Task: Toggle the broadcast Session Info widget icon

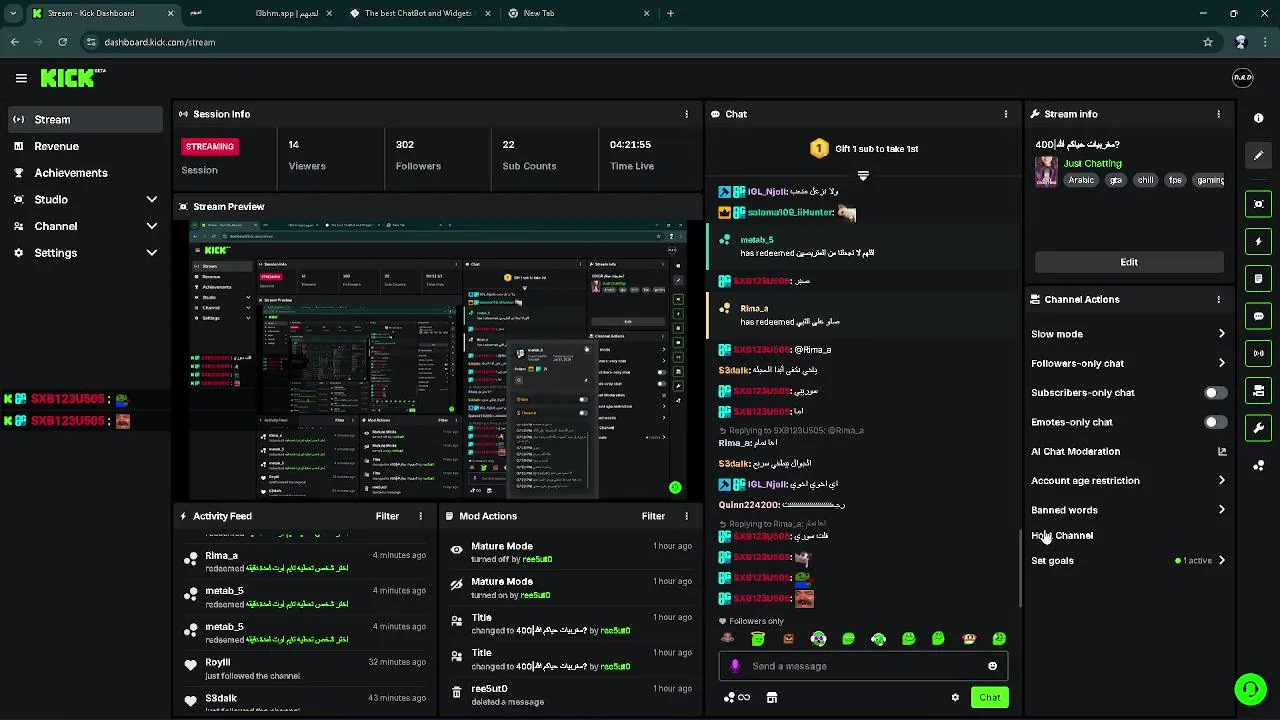Action: [x=1258, y=353]
